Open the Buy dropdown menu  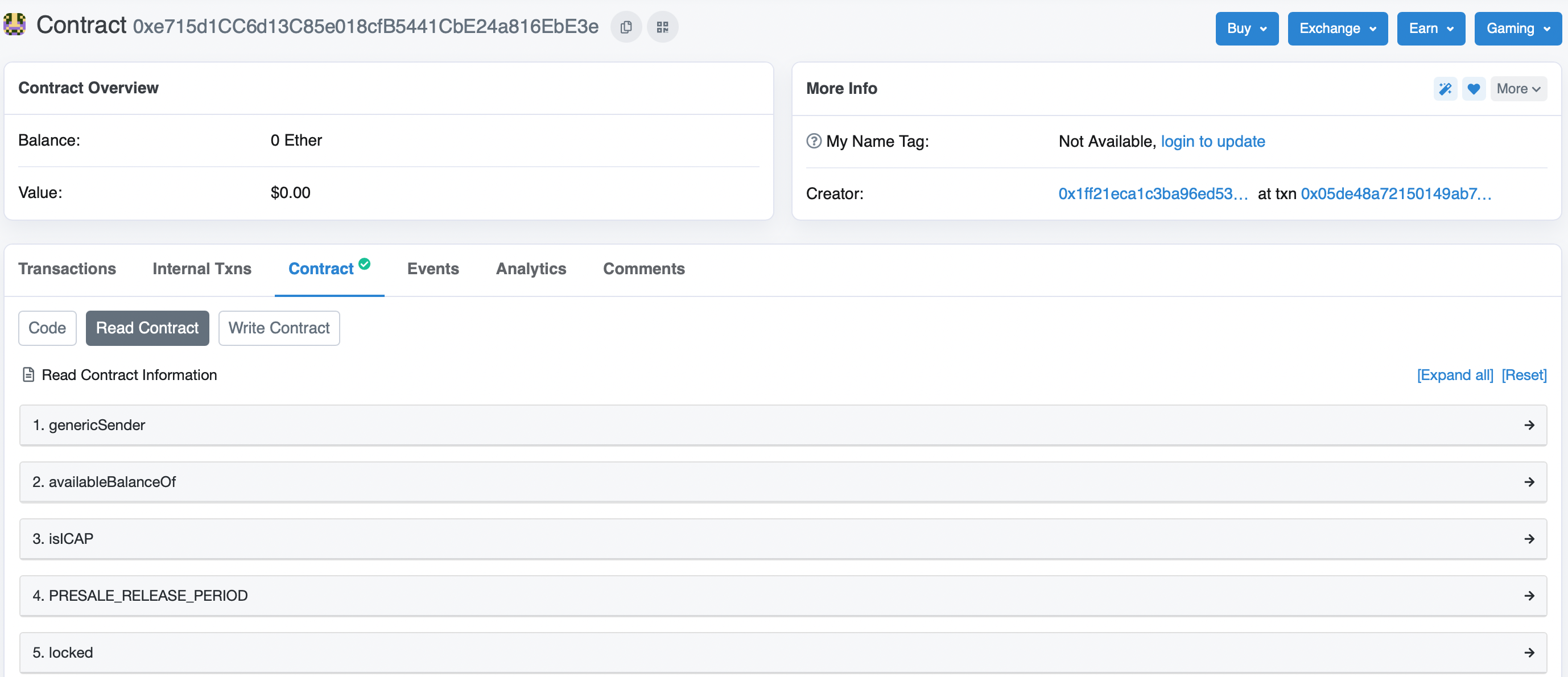[1246, 28]
